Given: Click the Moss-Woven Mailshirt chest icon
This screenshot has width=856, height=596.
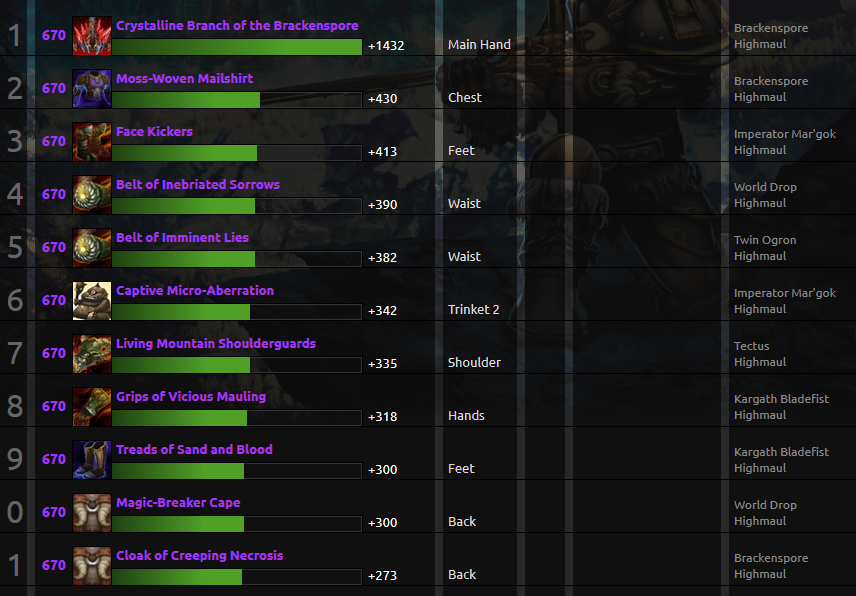Looking at the screenshot, I should coord(92,88).
